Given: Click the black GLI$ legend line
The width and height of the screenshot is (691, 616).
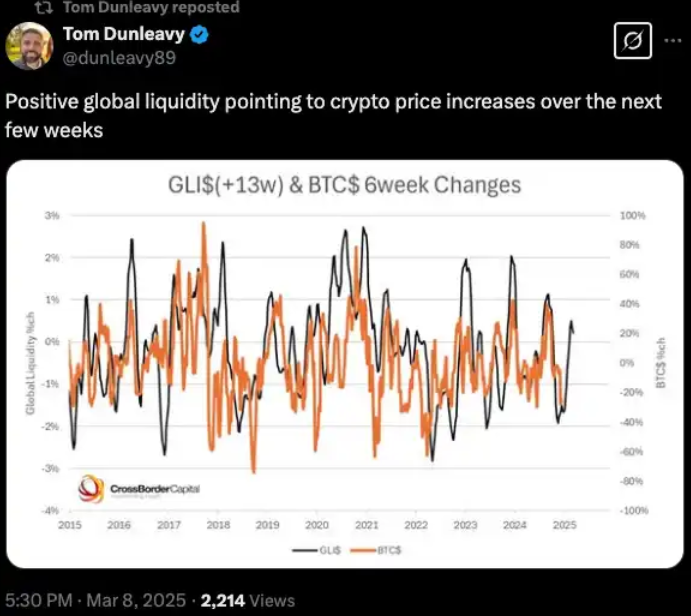Looking at the screenshot, I should (305, 550).
